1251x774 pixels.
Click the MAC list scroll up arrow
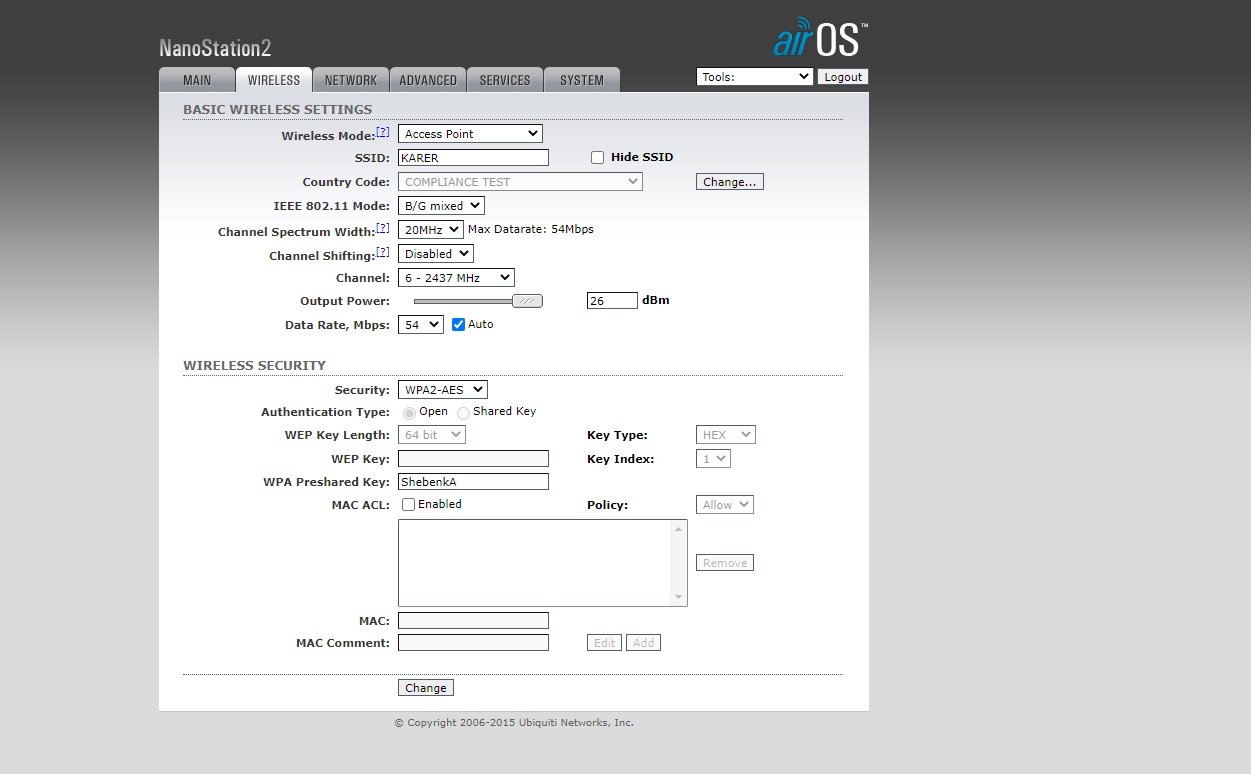(x=680, y=529)
